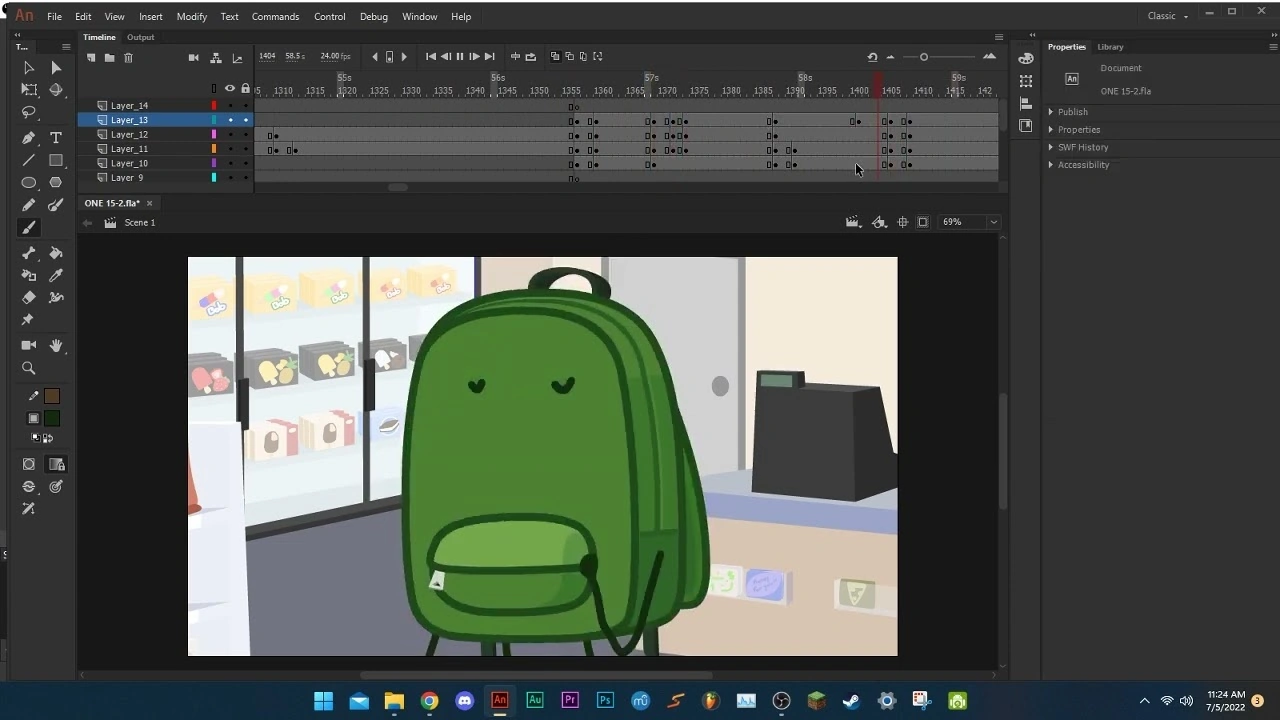The image size is (1280, 720).
Task: Click the New Layer icon in timeline
Action: tap(91, 58)
